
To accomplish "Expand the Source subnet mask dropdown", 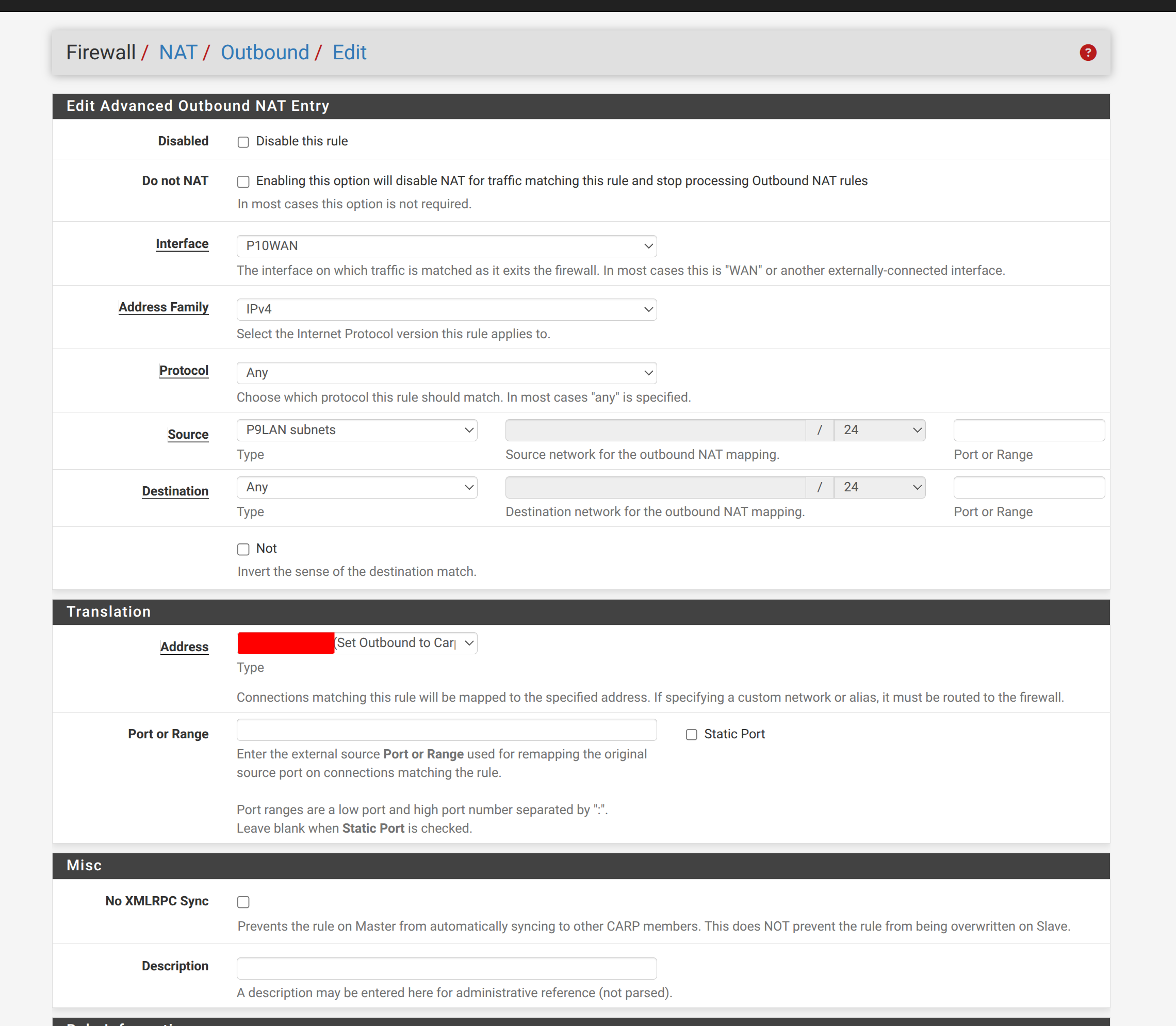I will click(879, 430).
